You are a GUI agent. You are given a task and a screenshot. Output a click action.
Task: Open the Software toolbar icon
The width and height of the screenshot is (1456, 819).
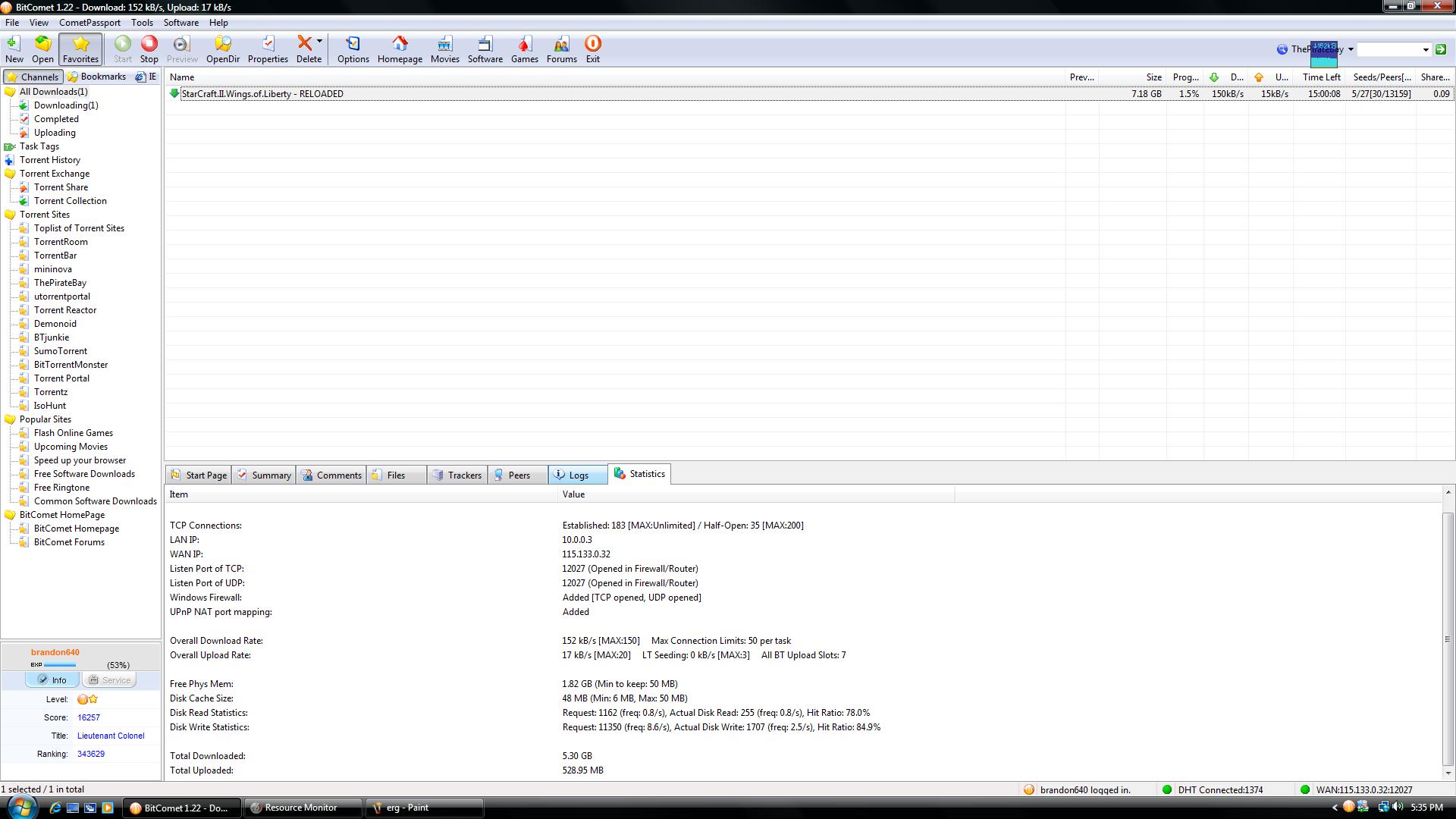tap(485, 49)
